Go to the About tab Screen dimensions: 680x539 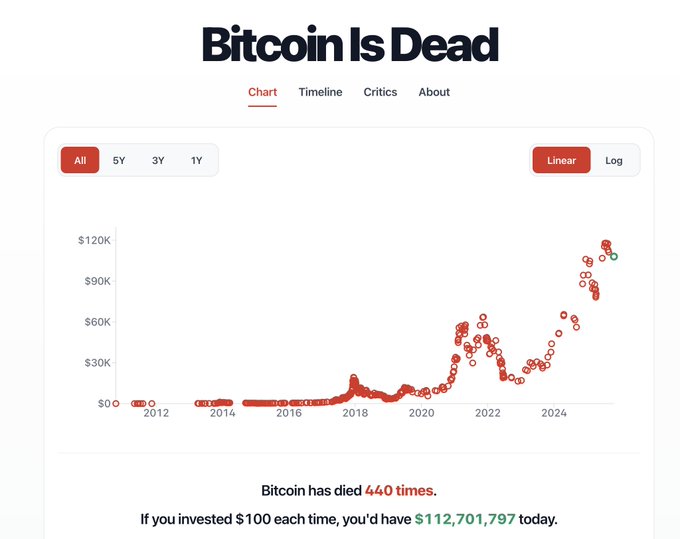pos(434,92)
